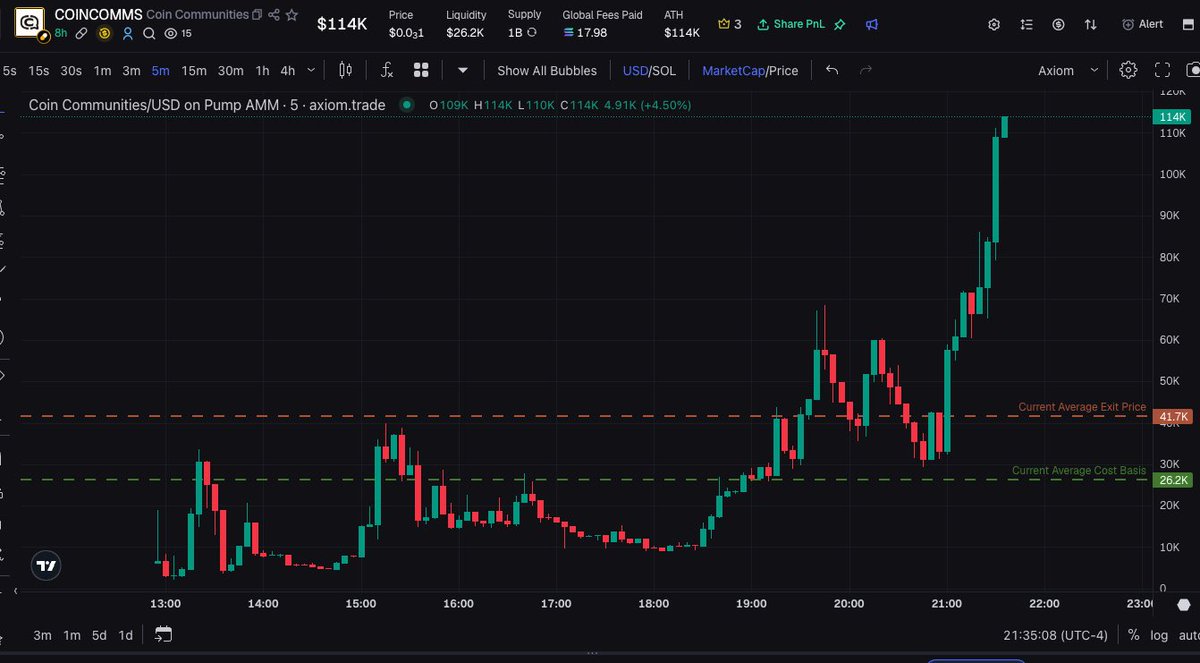Click the 26.2K average cost basis label
Screen dimensions: 1200x663
click(x=1173, y=480)
